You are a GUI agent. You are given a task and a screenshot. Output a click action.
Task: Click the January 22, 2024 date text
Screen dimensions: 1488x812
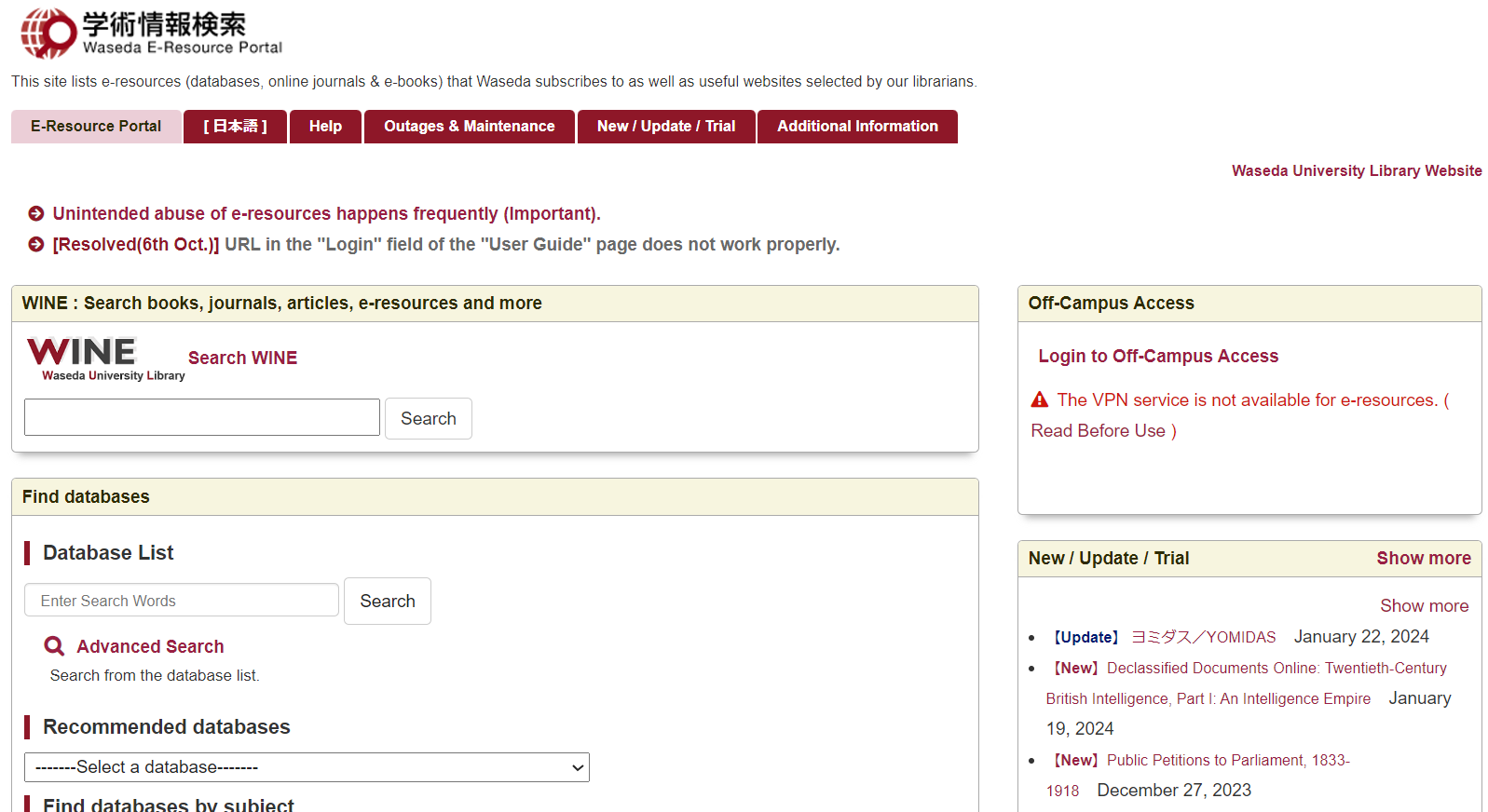click(x=1361, y=637)
